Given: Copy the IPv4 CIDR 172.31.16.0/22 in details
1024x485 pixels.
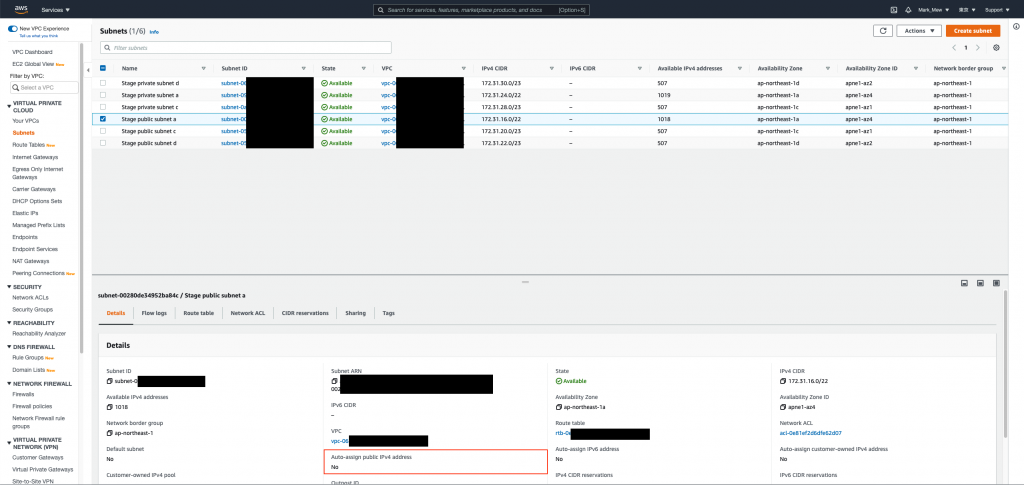Looking at the screenshot, I should click(x=782, y=381).
